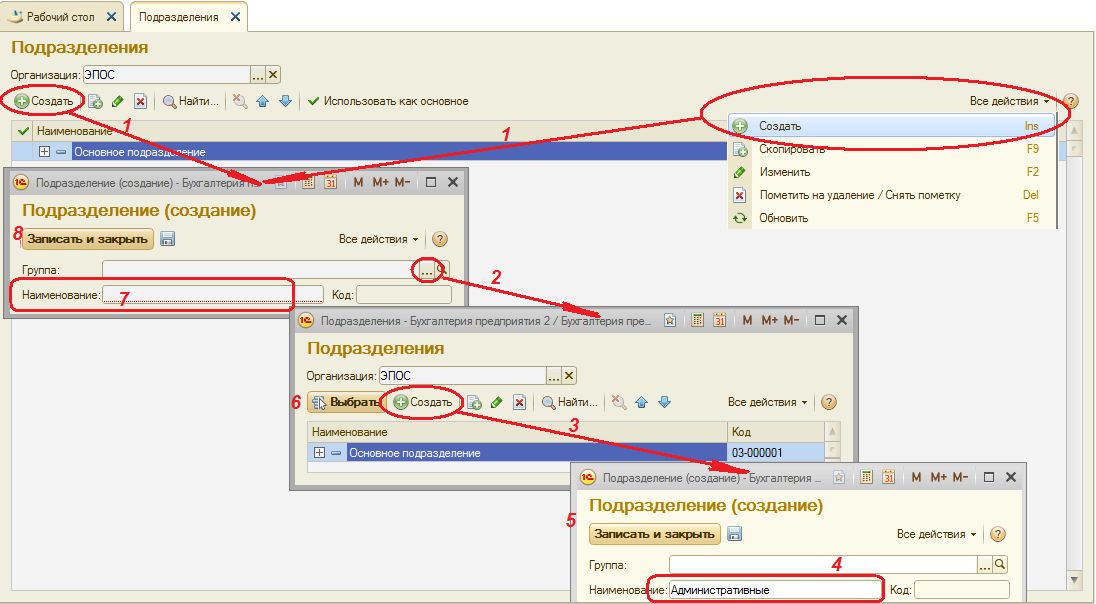Select Основное подразделение row in main list
This screenshot has height=604, width=1096.
(x=400, y=152)
